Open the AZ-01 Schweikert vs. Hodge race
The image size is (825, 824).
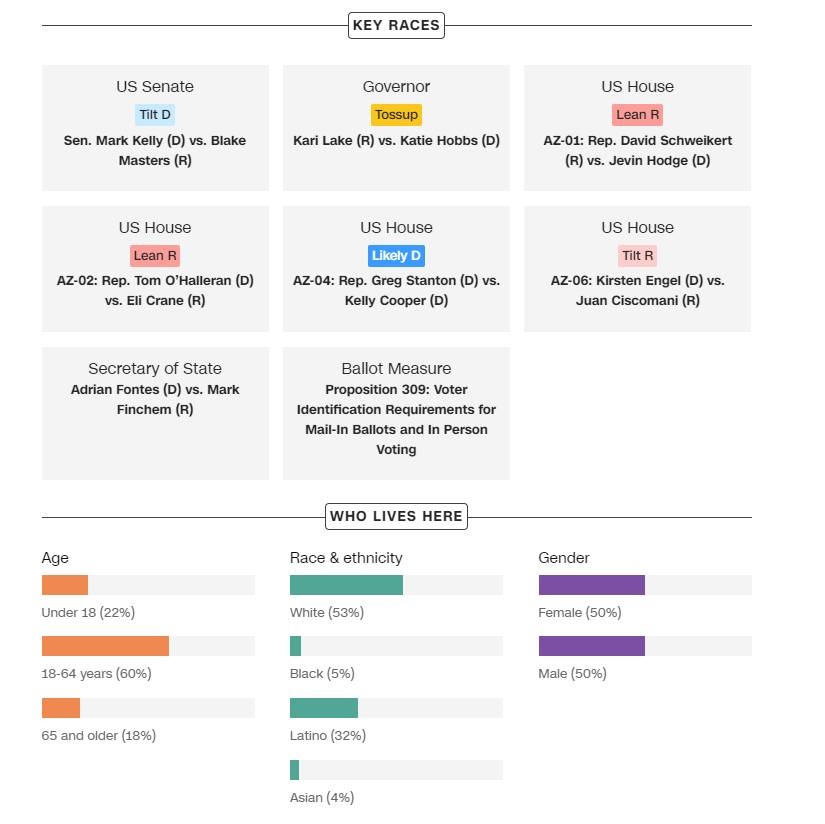point(637,150)
